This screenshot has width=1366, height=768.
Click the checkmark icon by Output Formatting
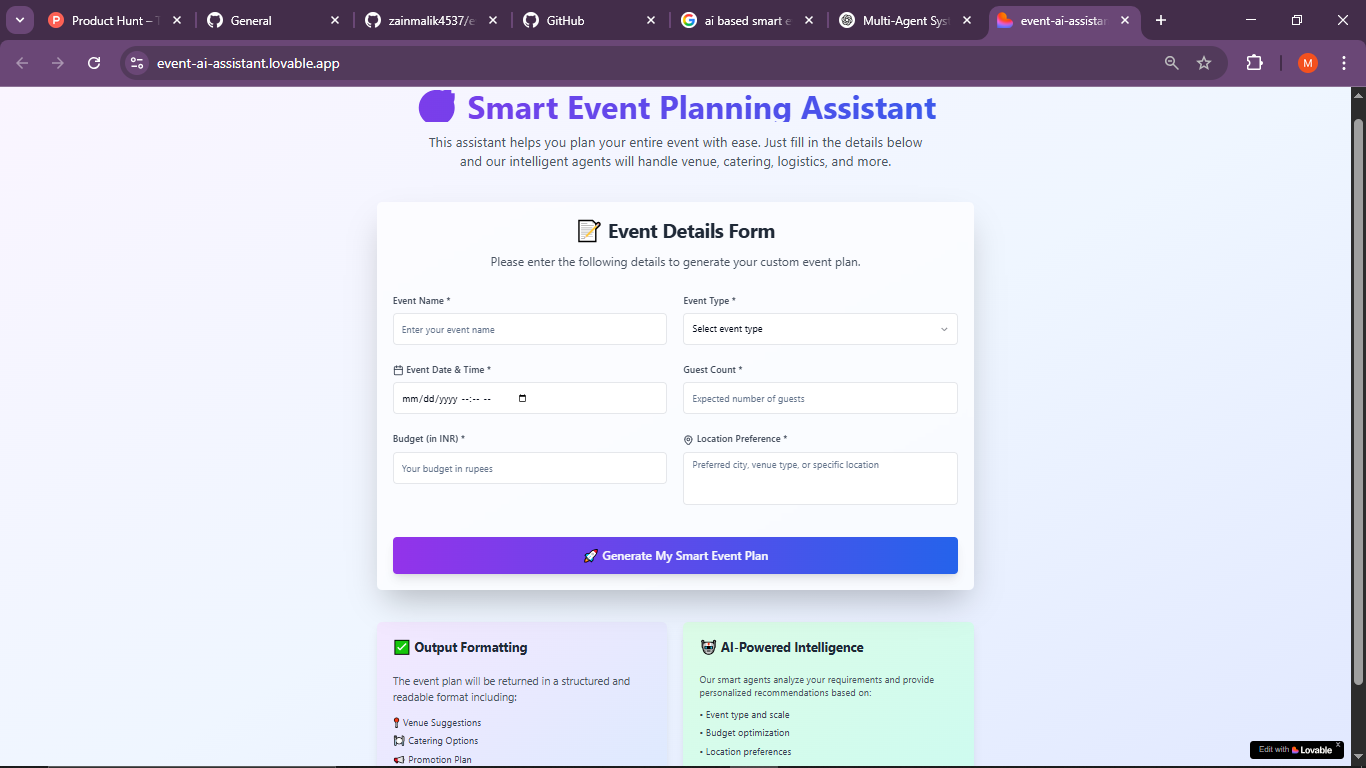pos(401,647)
